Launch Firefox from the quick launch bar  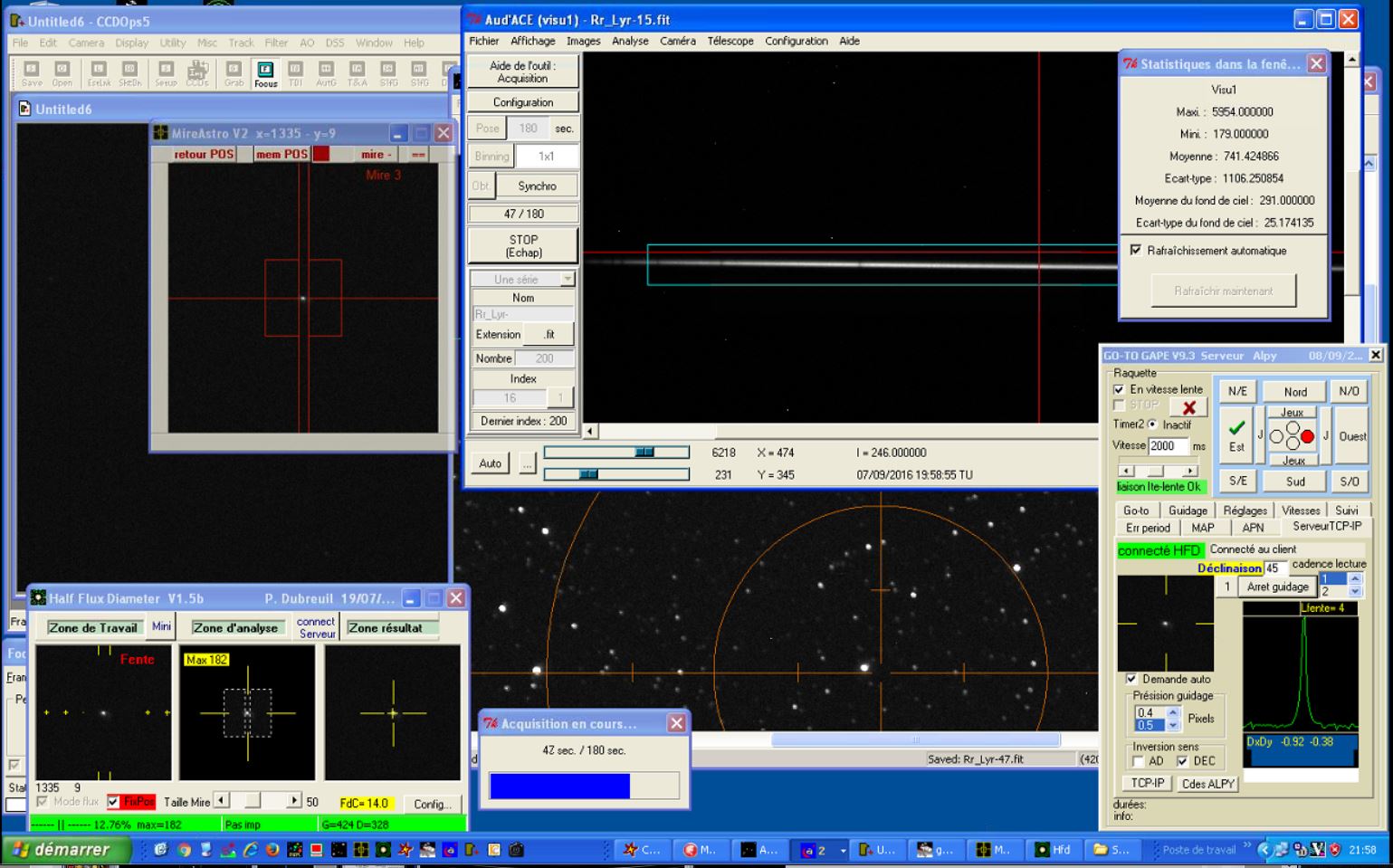tap(272, 850)
